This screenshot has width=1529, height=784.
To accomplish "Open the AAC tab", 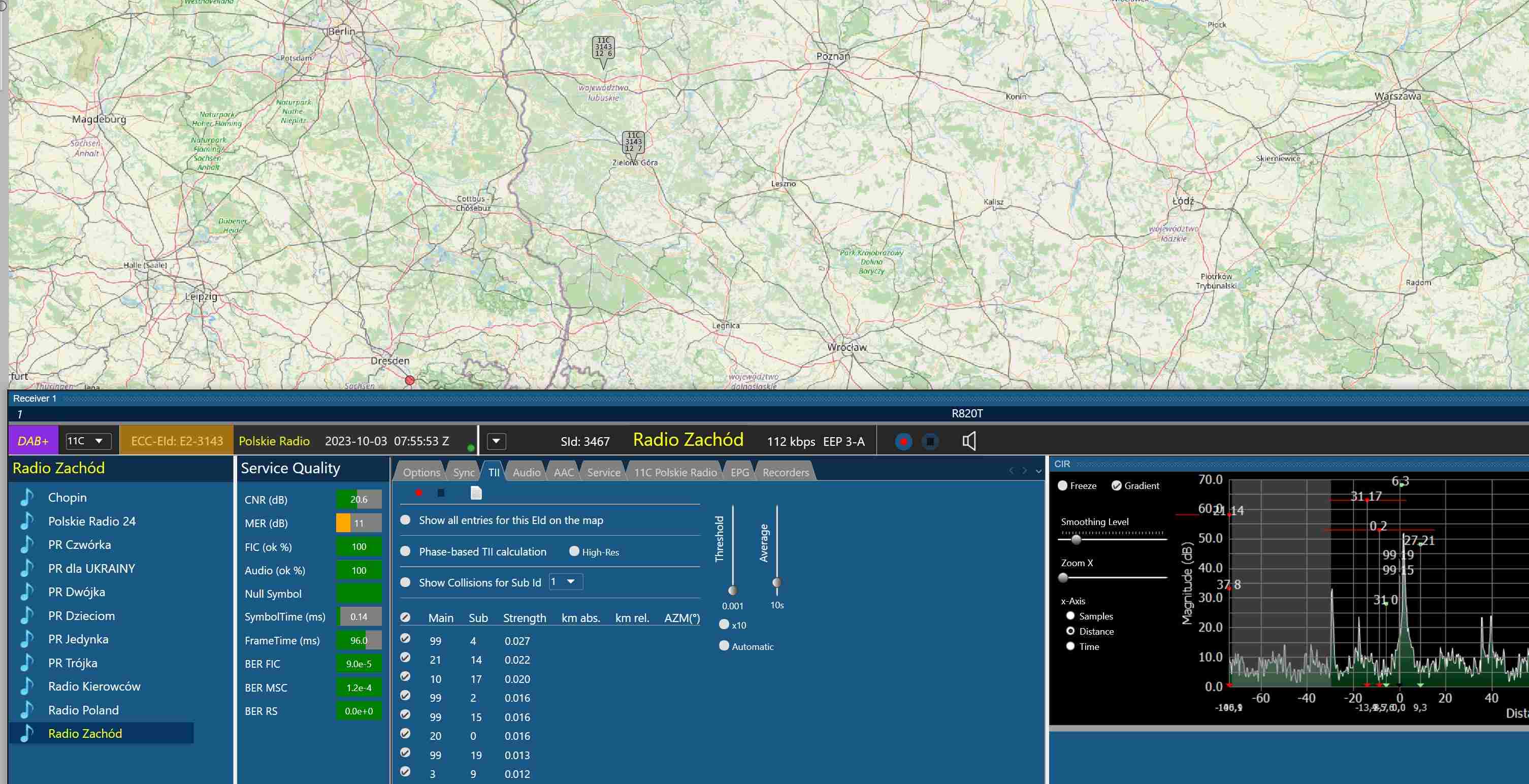I will (564, 472).
